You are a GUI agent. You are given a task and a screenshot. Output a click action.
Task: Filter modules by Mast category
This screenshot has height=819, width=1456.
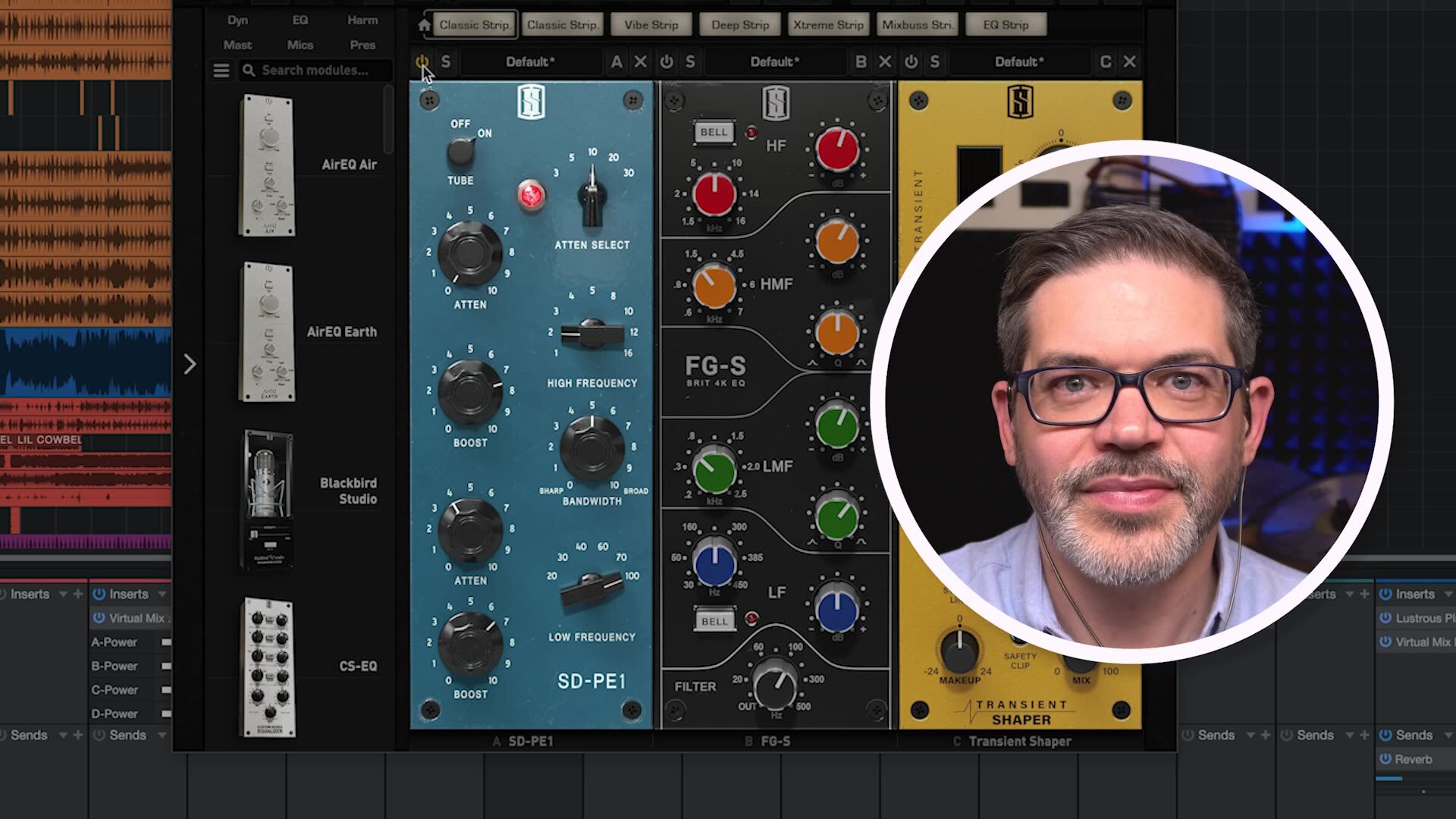(237, 45)
